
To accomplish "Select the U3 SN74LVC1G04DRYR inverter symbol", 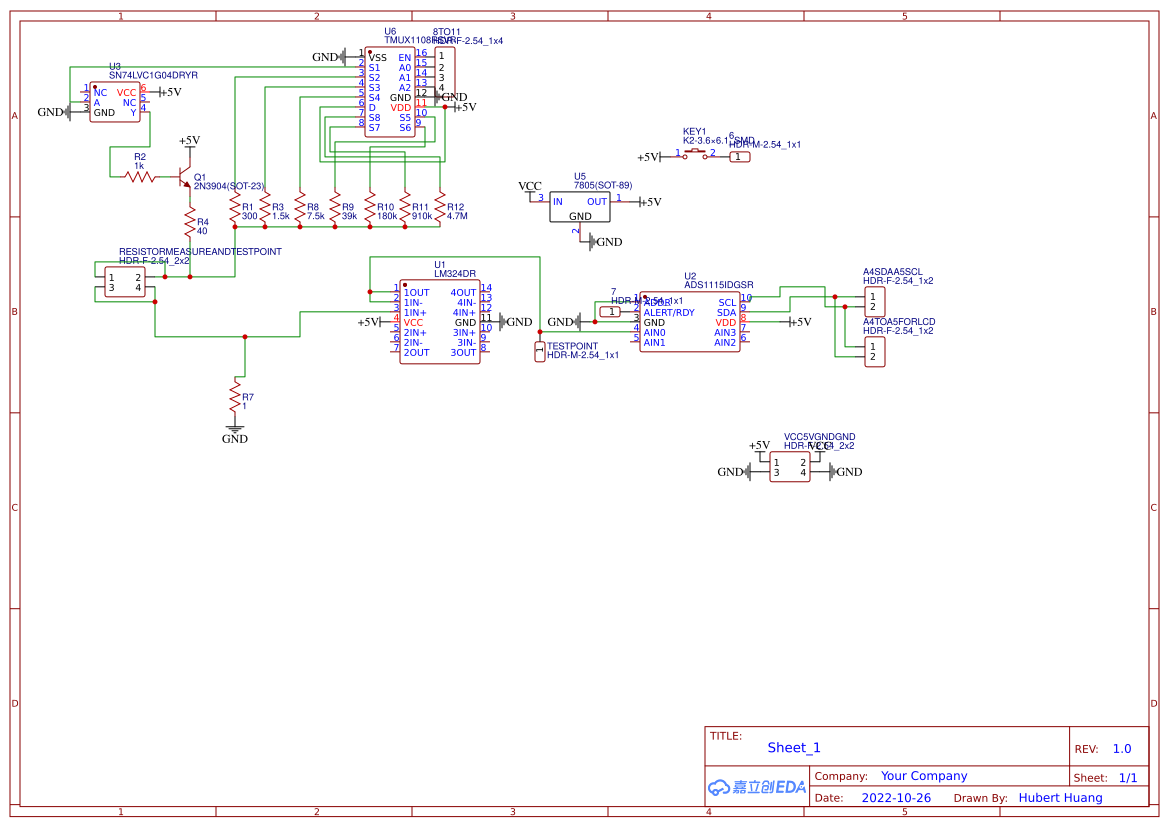I will tap(113, 100).
